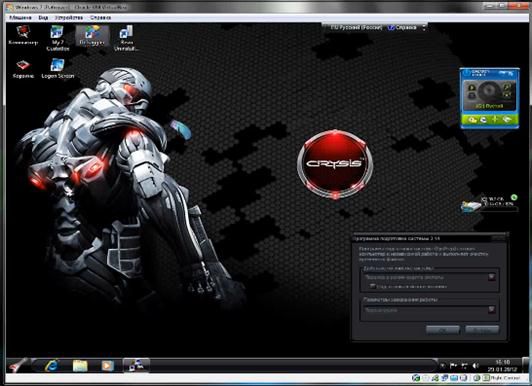Toggle the generalize checkbox in sysprep dialog
Screen dimensions: 532x386
[372, 286]
